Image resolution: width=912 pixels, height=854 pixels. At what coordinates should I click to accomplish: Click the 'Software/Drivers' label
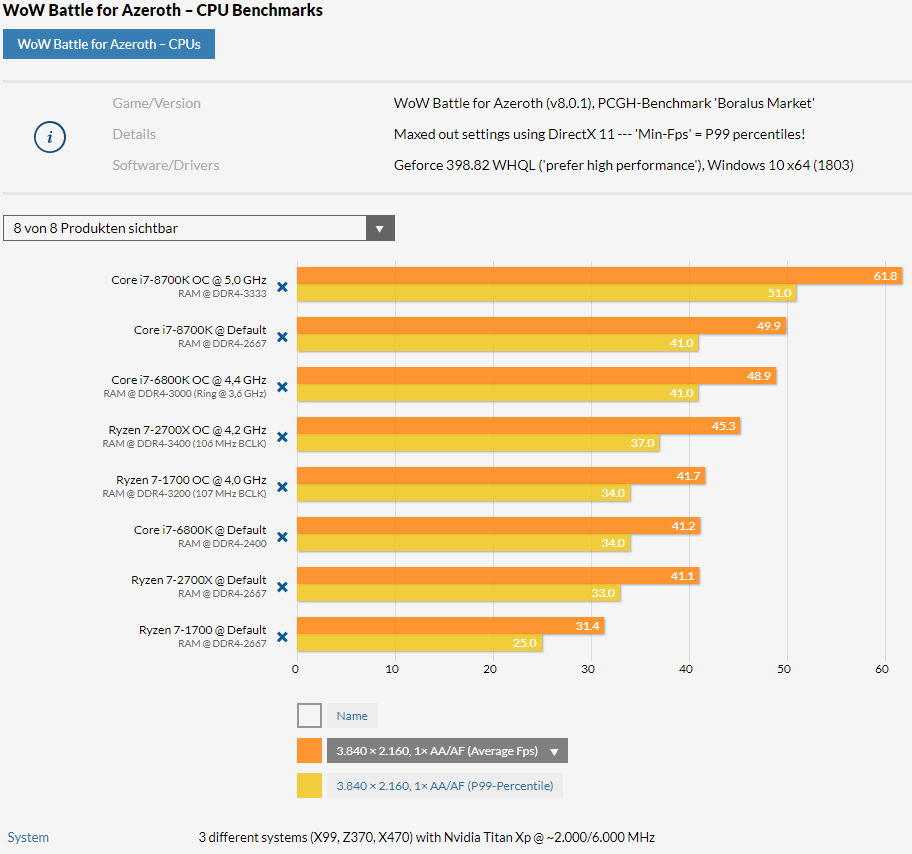166,165
